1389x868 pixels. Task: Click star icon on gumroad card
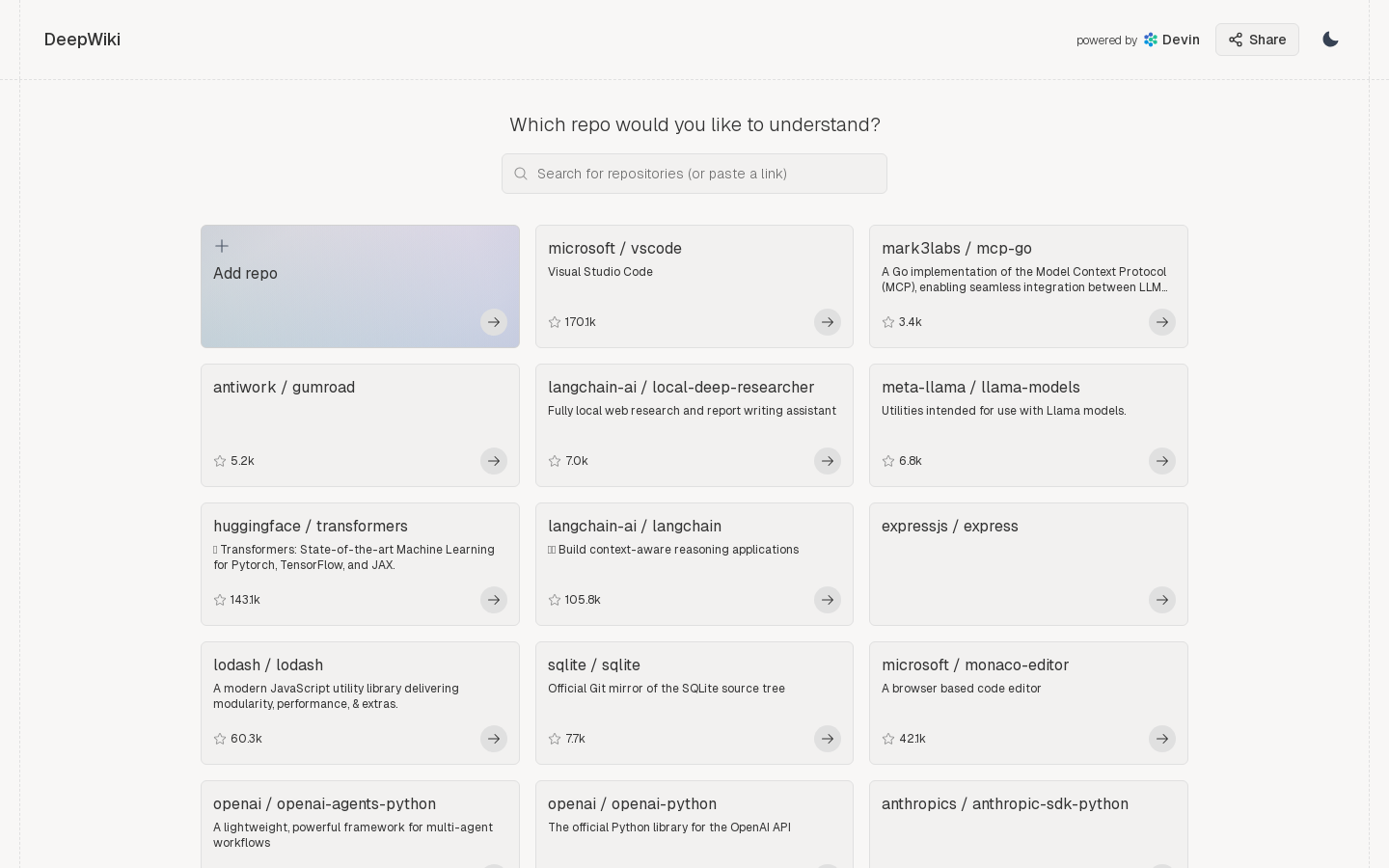pos(220,461)
